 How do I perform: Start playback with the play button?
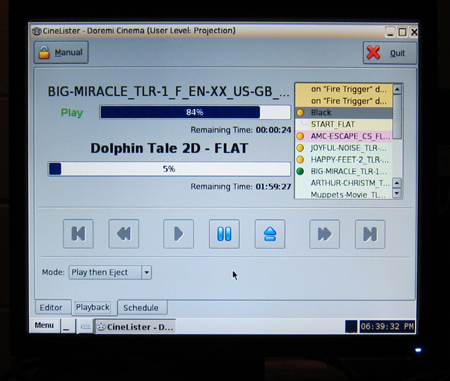click(178, 234)
